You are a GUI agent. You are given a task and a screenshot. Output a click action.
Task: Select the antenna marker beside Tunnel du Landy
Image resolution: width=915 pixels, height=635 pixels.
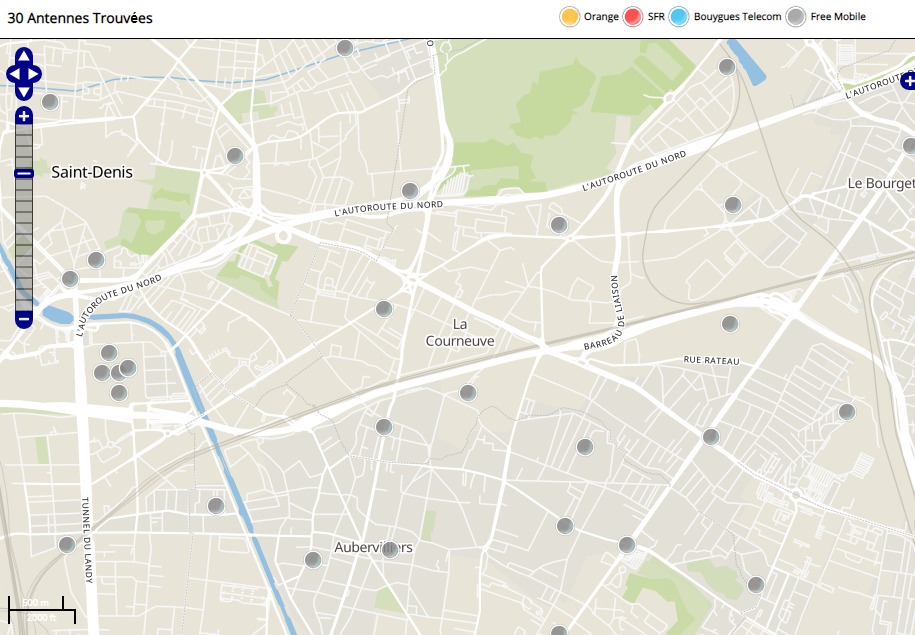point(67,545)
